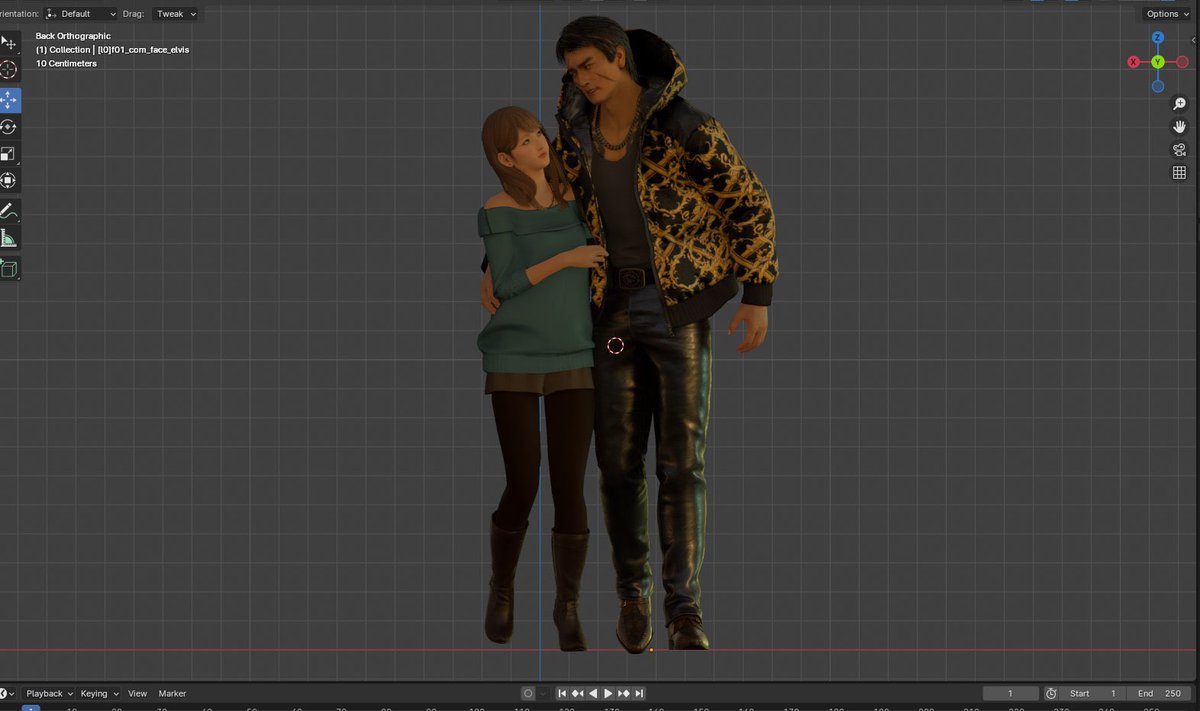
Task: Click the 'Back Orthographic' view label
Action: click(73, 36)
